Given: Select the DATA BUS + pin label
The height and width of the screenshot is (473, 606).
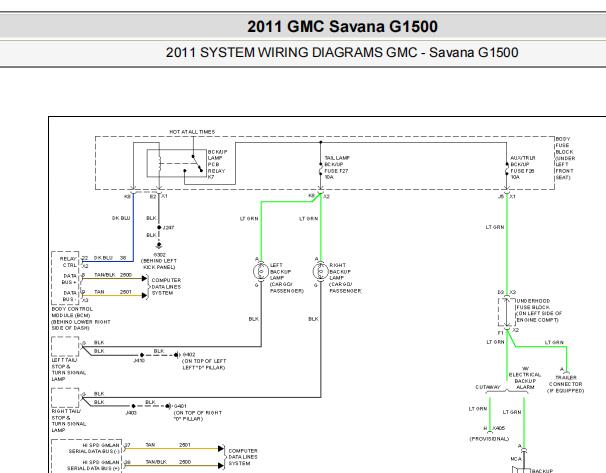Looking at the screenshot, I should pyautogui.click(x=70, y=279).
